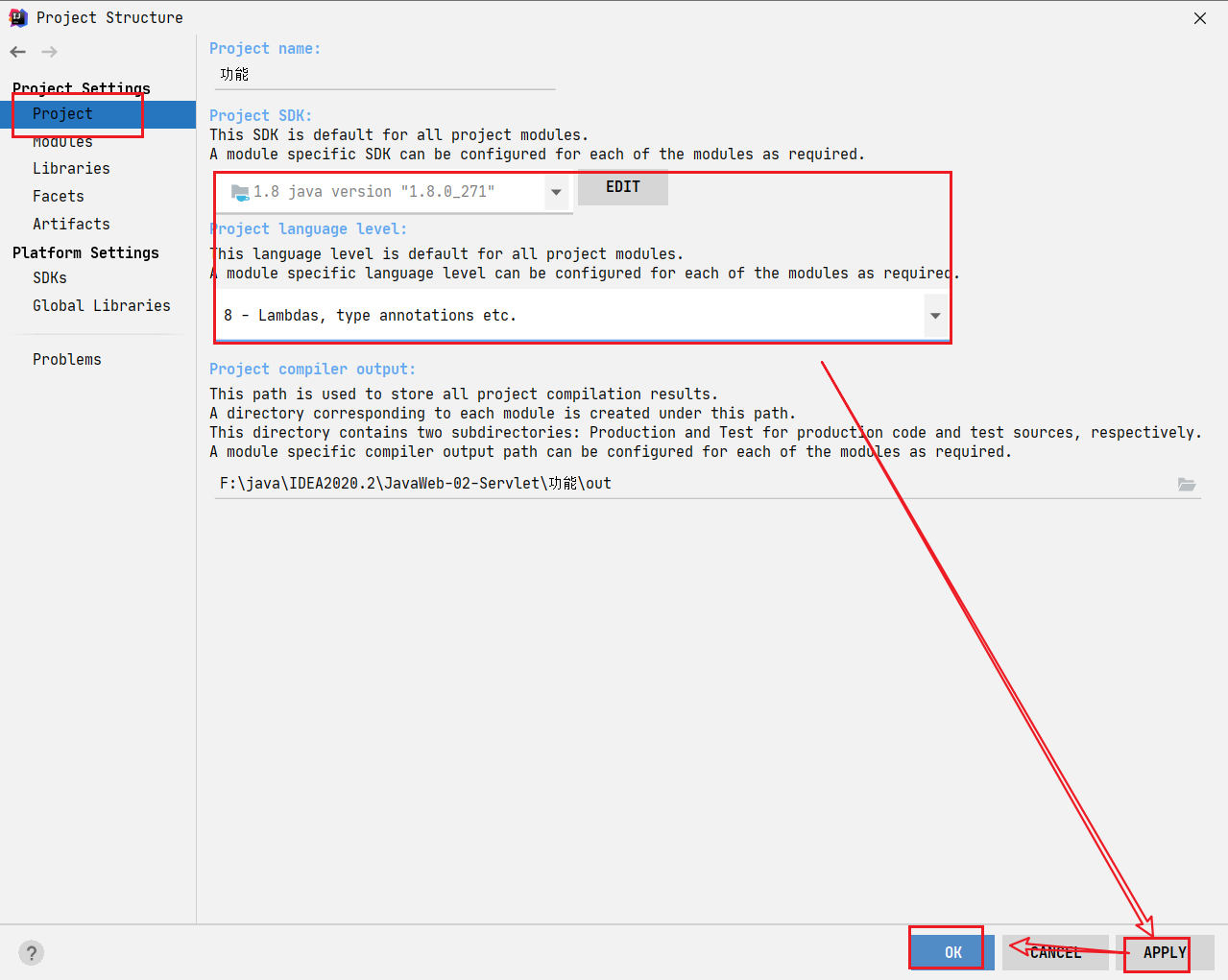The width and height of the screenshot is (1228, 980).
Task: Select Artifacts in the sidebar
Action: pyautogui.click(x=71, y=225)
